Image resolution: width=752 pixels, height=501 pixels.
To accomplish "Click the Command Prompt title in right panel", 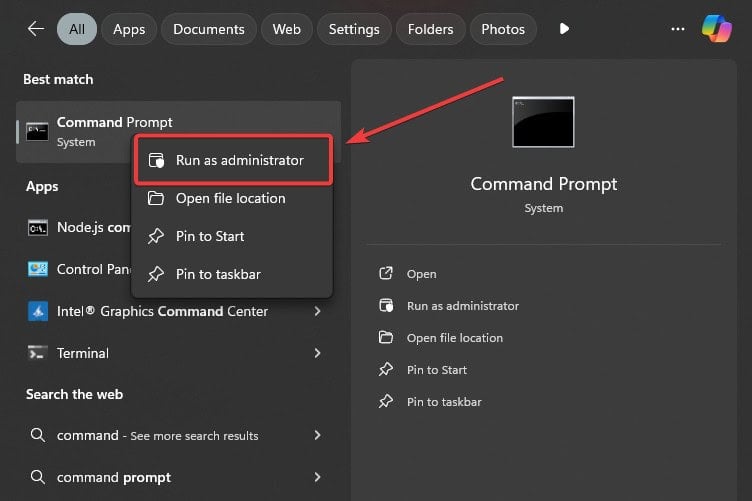I will [x=543, y=185].
